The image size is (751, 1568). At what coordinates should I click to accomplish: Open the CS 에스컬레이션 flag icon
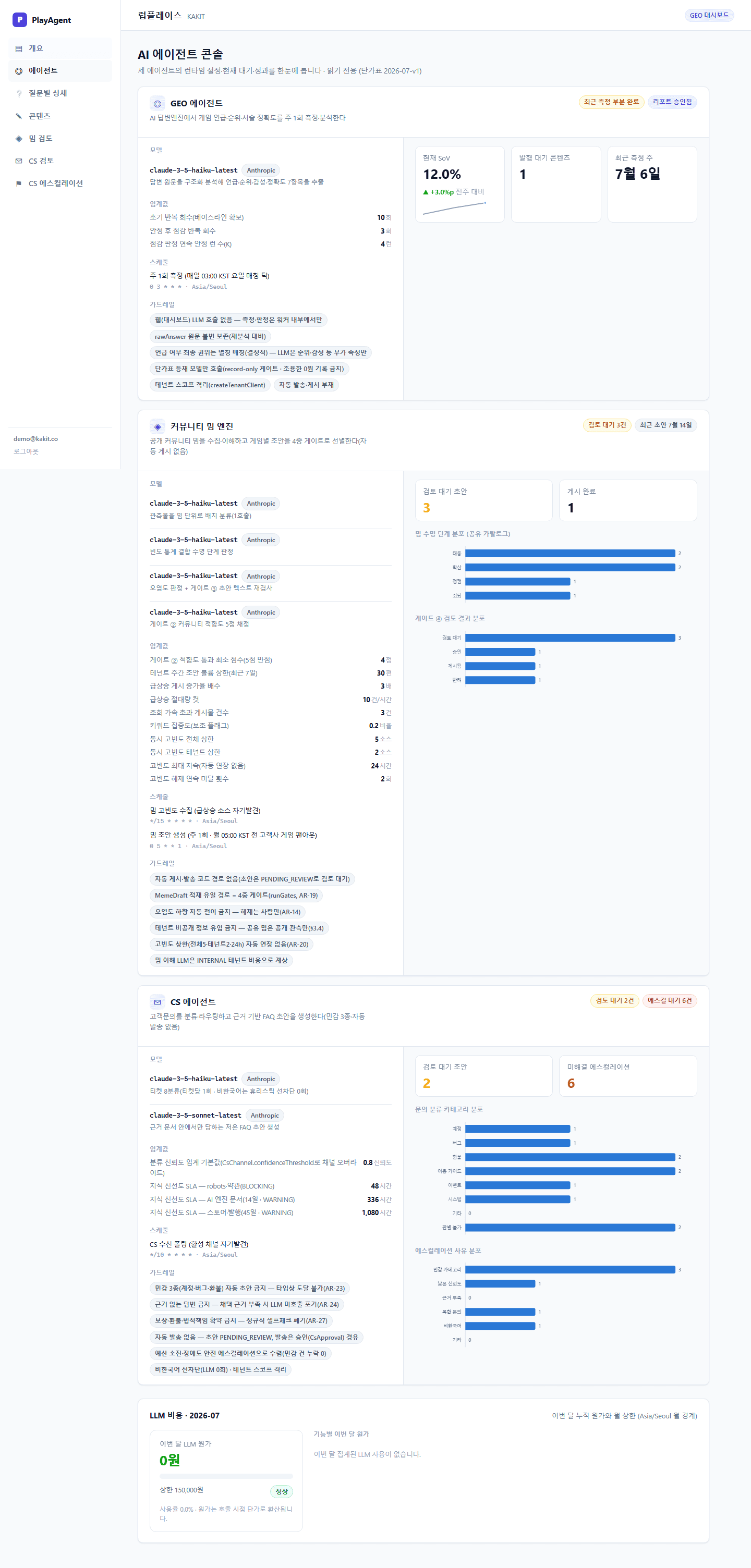click(19, 184)
